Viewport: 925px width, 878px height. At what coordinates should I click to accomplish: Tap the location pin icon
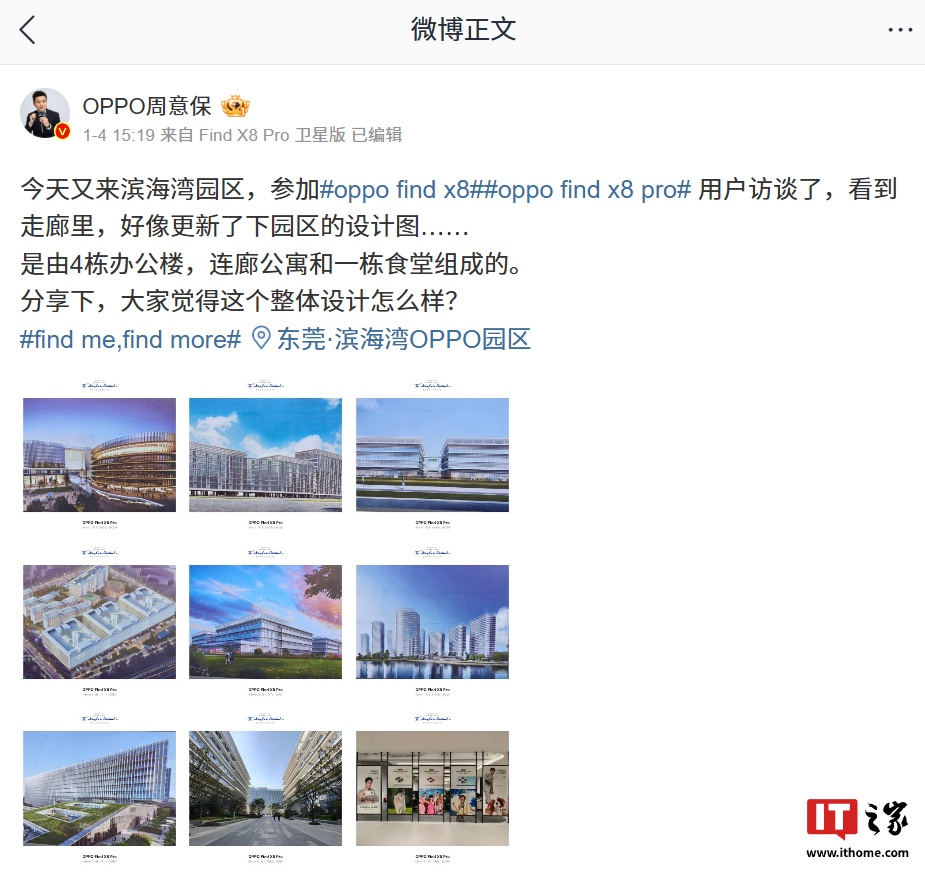pyautogui.click(x=261, y=339)
